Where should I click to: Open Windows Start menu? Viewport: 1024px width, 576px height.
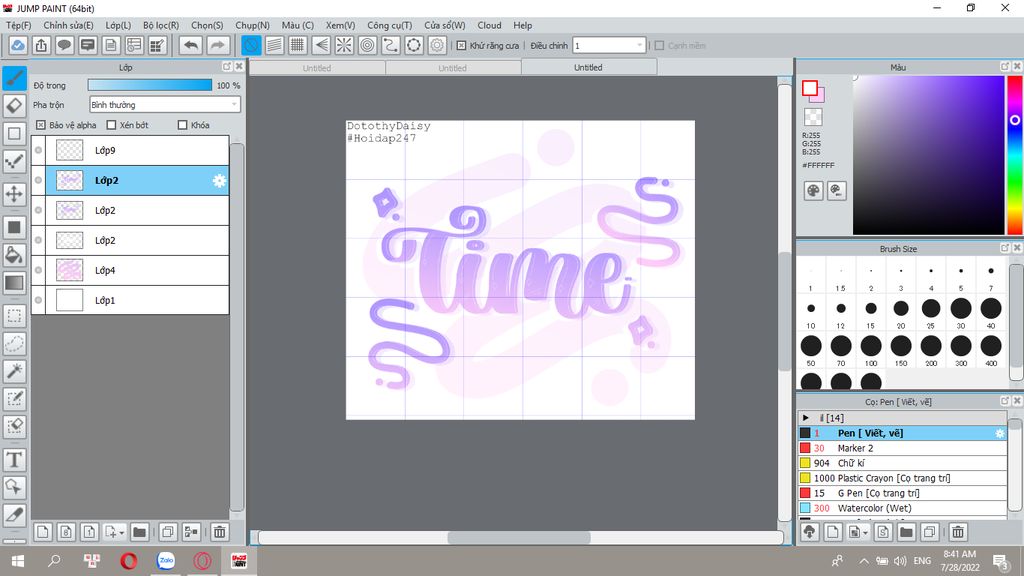[18, 560]
